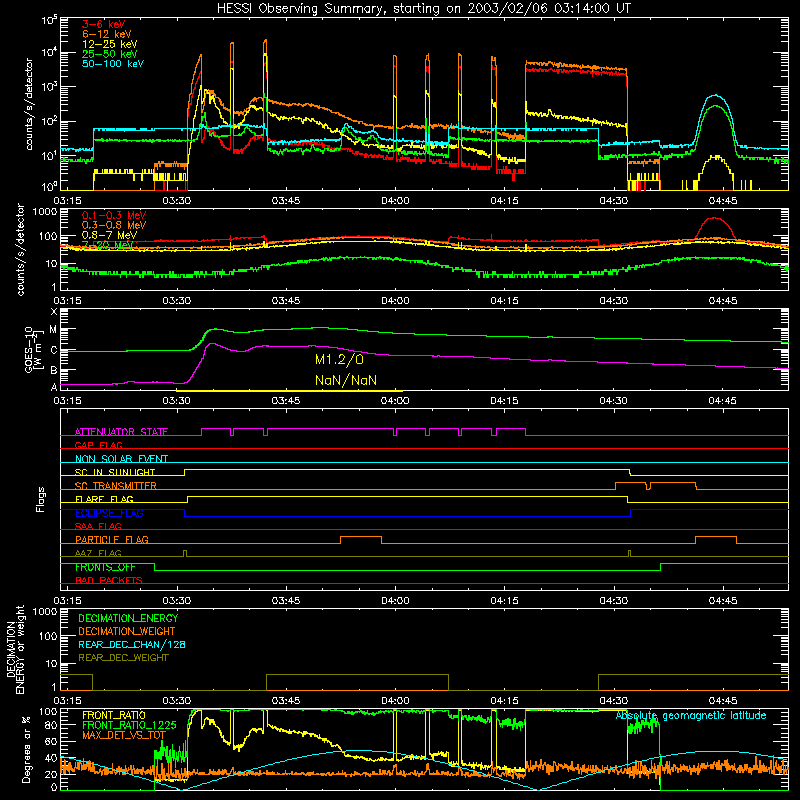Click the Flags panel axis label
Viewport: 800px width, 800px height.
pos(40,499)
